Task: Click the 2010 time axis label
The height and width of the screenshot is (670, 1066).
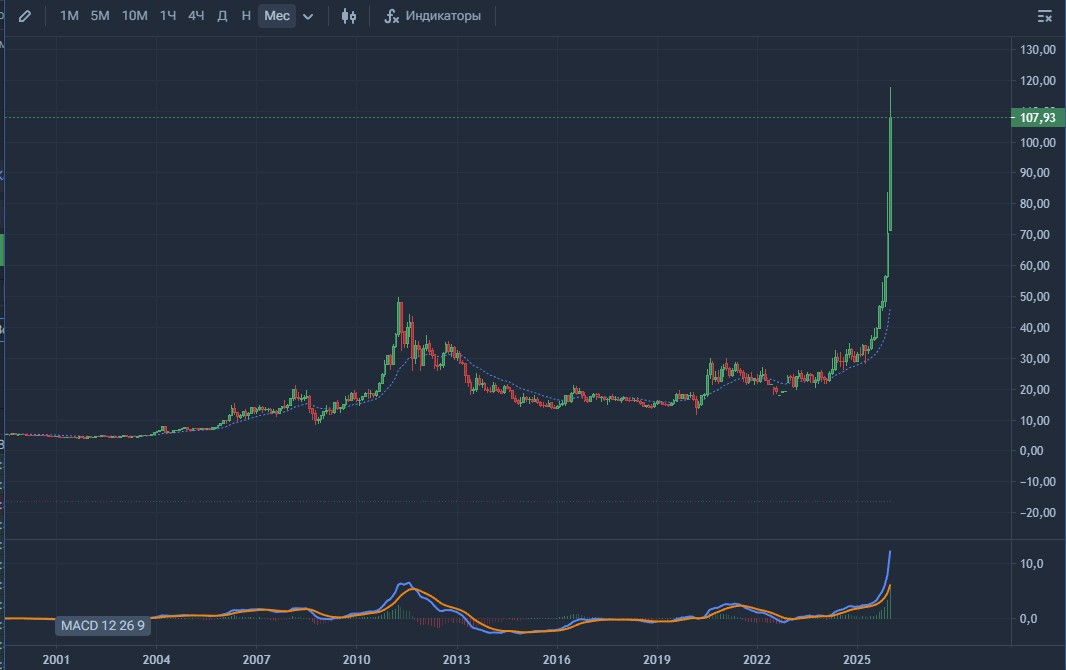Action: [356, 659]
